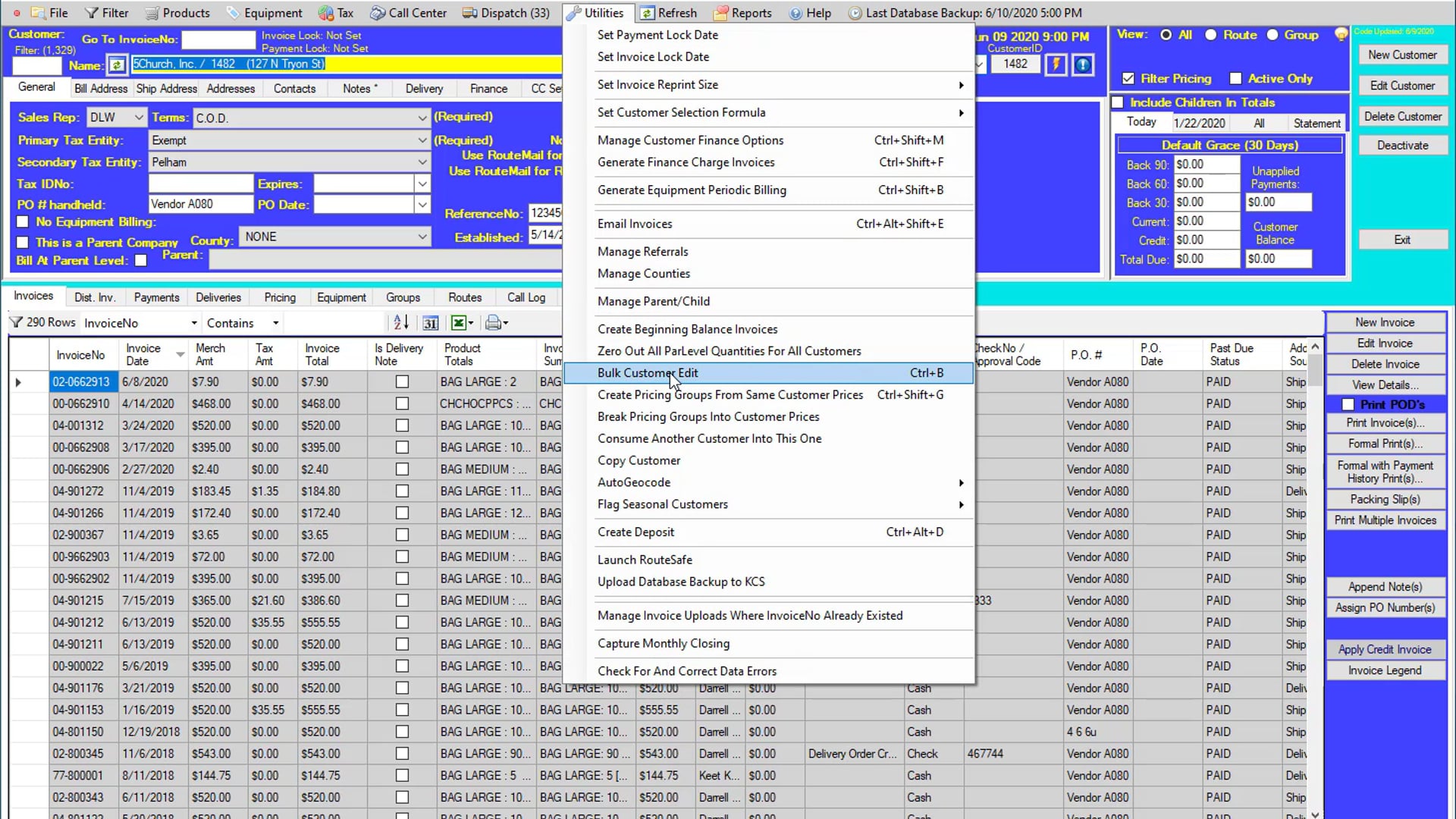1456x819 pixels.
Task: Open the Terms C.O.D. dropdown
Action: pyautogui.click(x=422, y=118)
